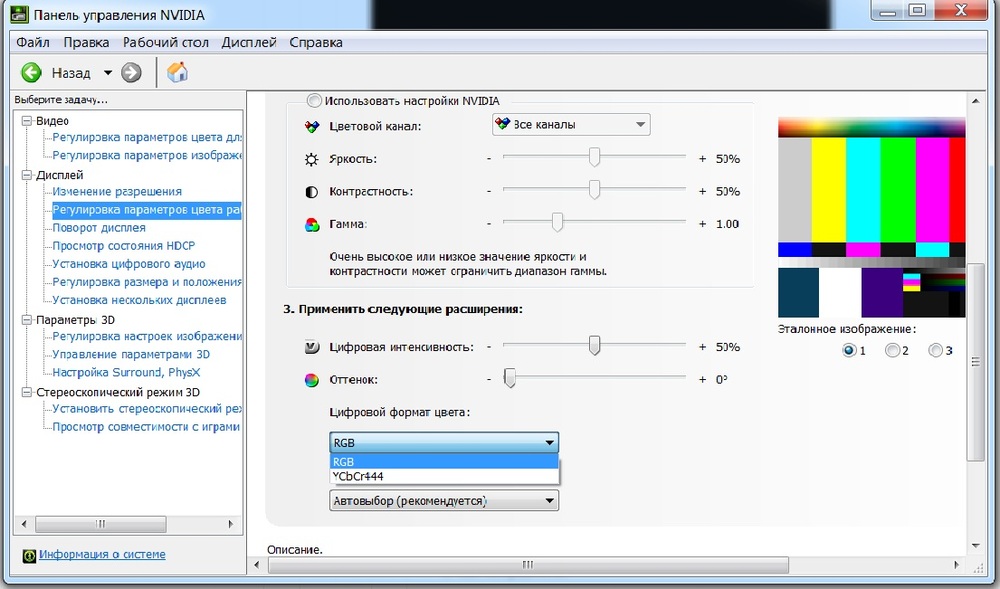Screen dimensions: 1000x589
Task: Open the Информация о системе link
Action: (102, 555)
